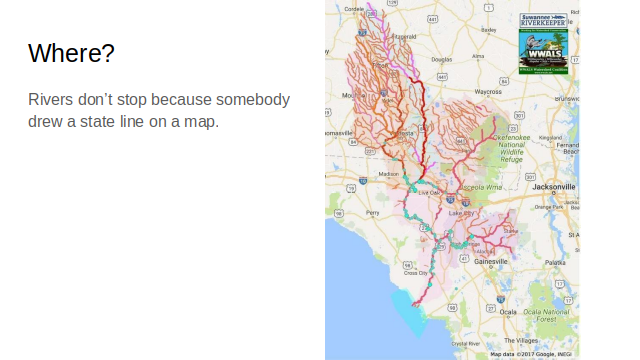Click the Lake City town label
This screenshot has width=640, height=360.
(461, 213)
